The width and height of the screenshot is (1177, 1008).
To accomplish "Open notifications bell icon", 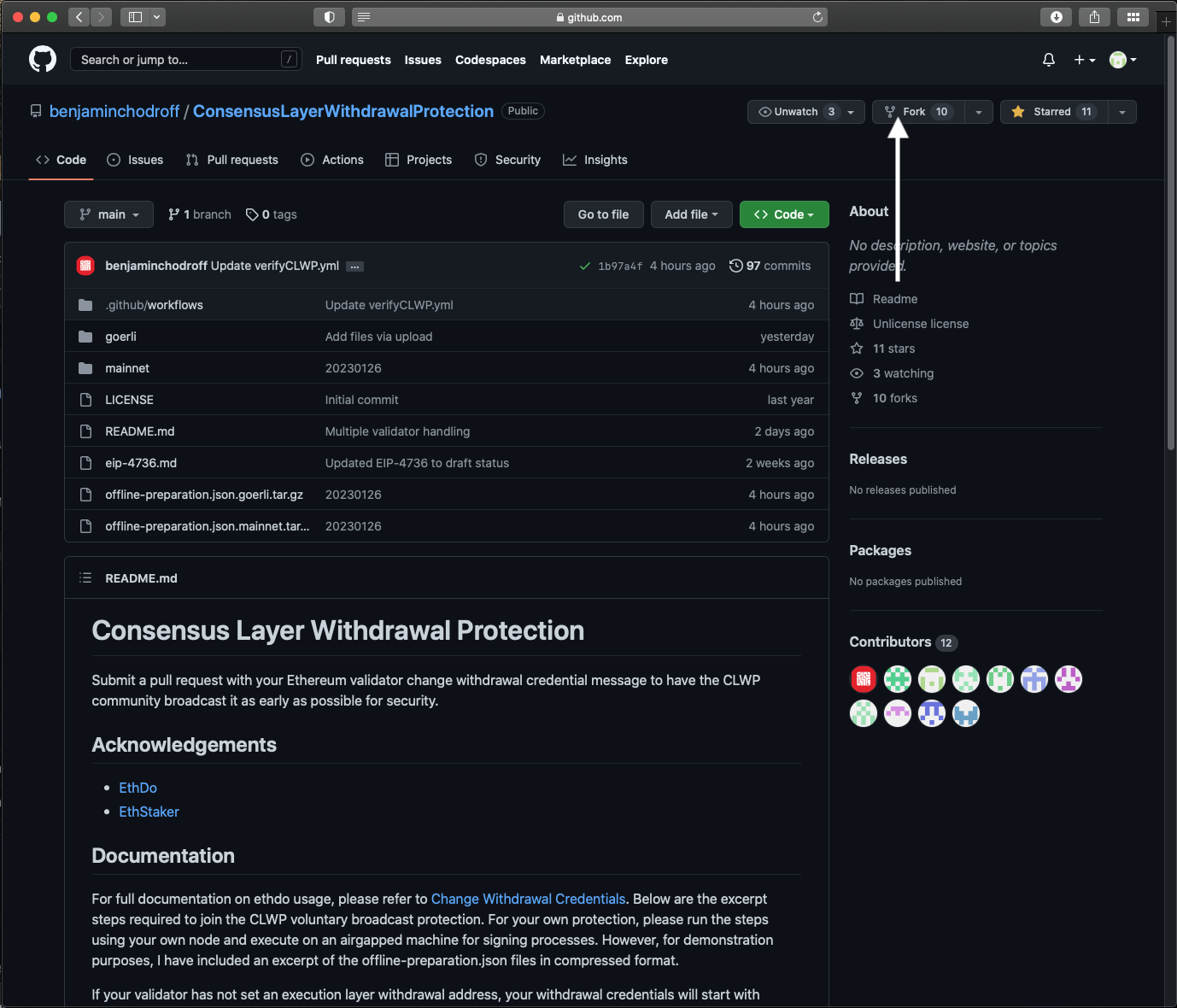I will point(1049,60).
